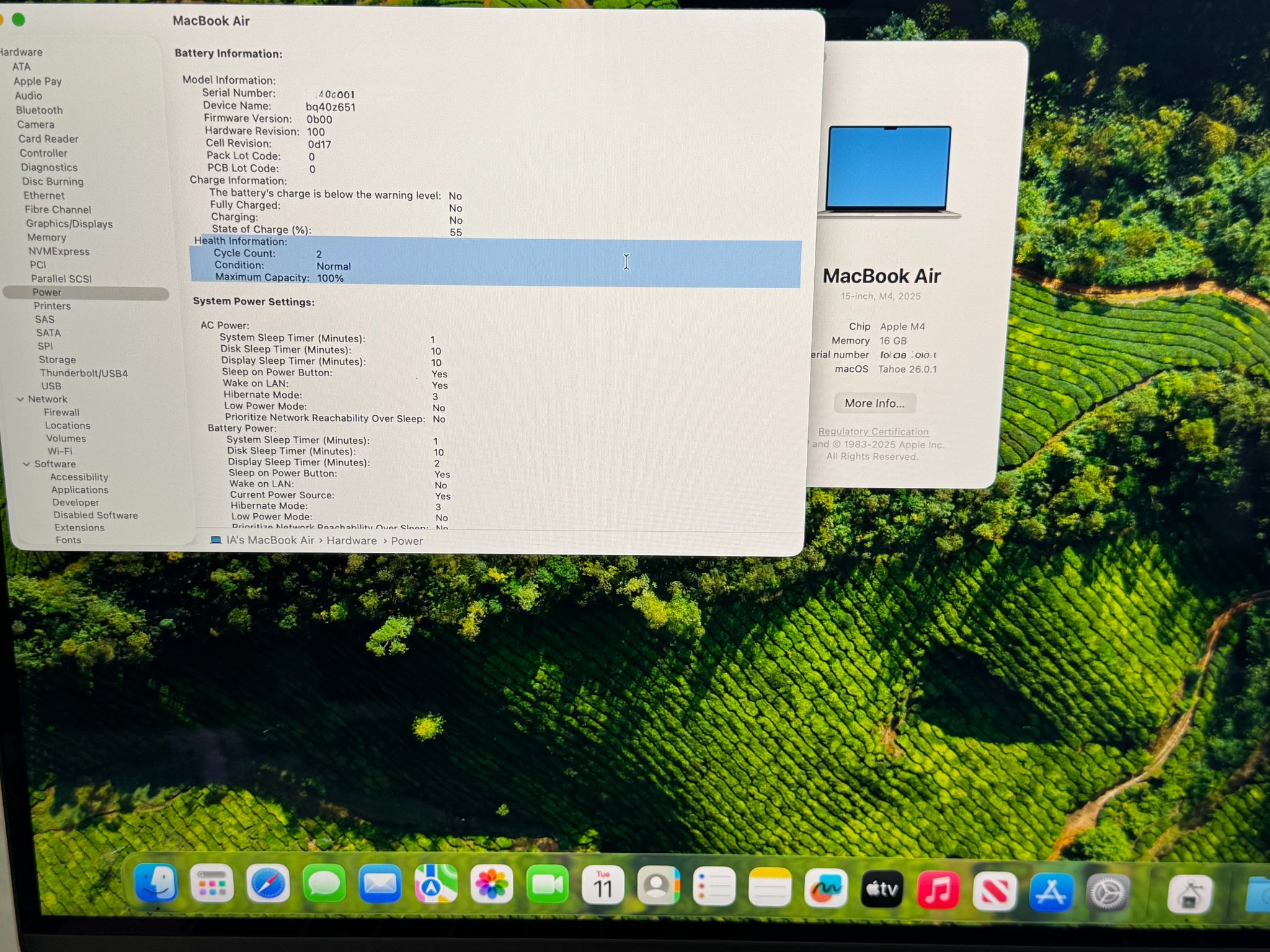
Task: Open the Regulatory Certification link
Action: 873,431
